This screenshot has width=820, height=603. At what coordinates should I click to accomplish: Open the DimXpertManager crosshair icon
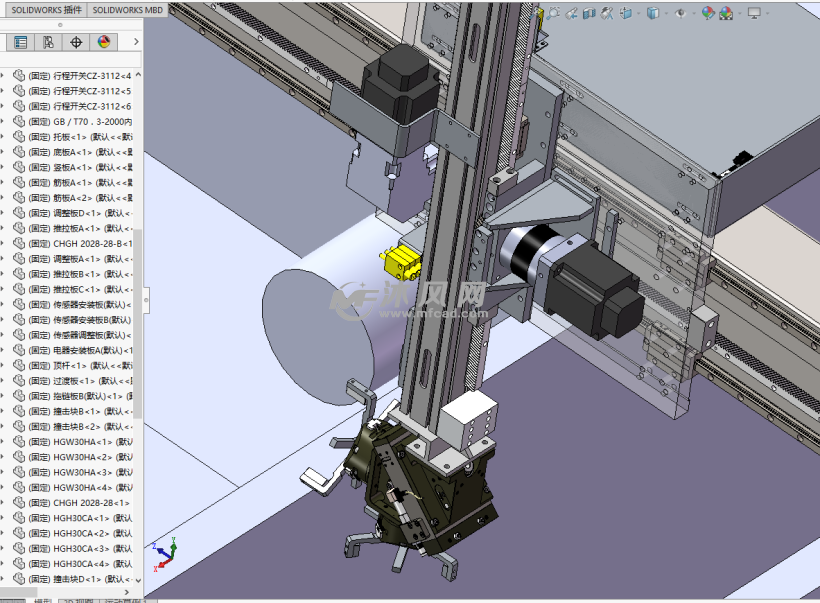tap(76, 42)
